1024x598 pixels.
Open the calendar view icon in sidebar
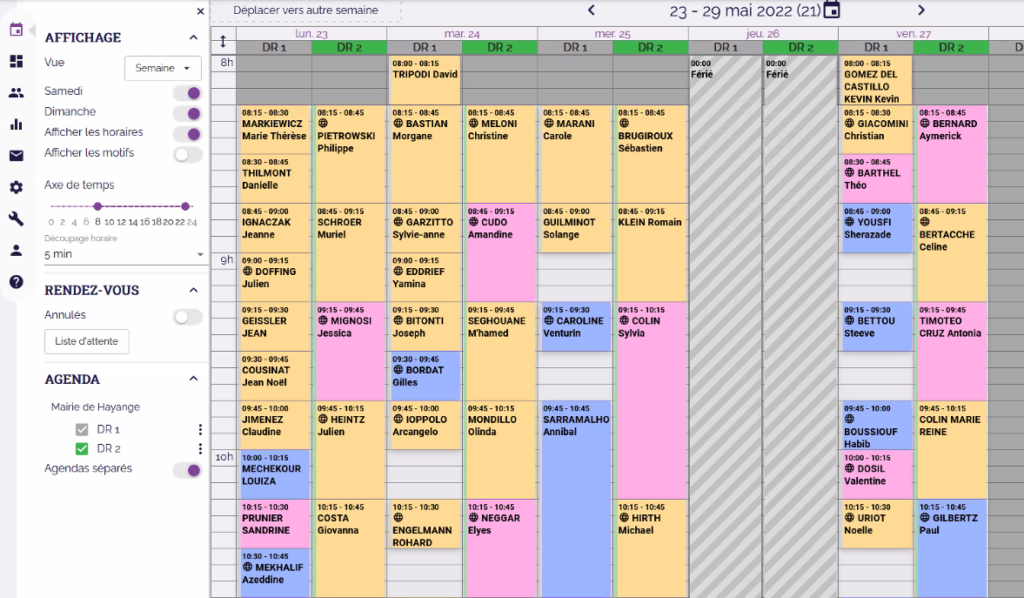pos(16,29)
